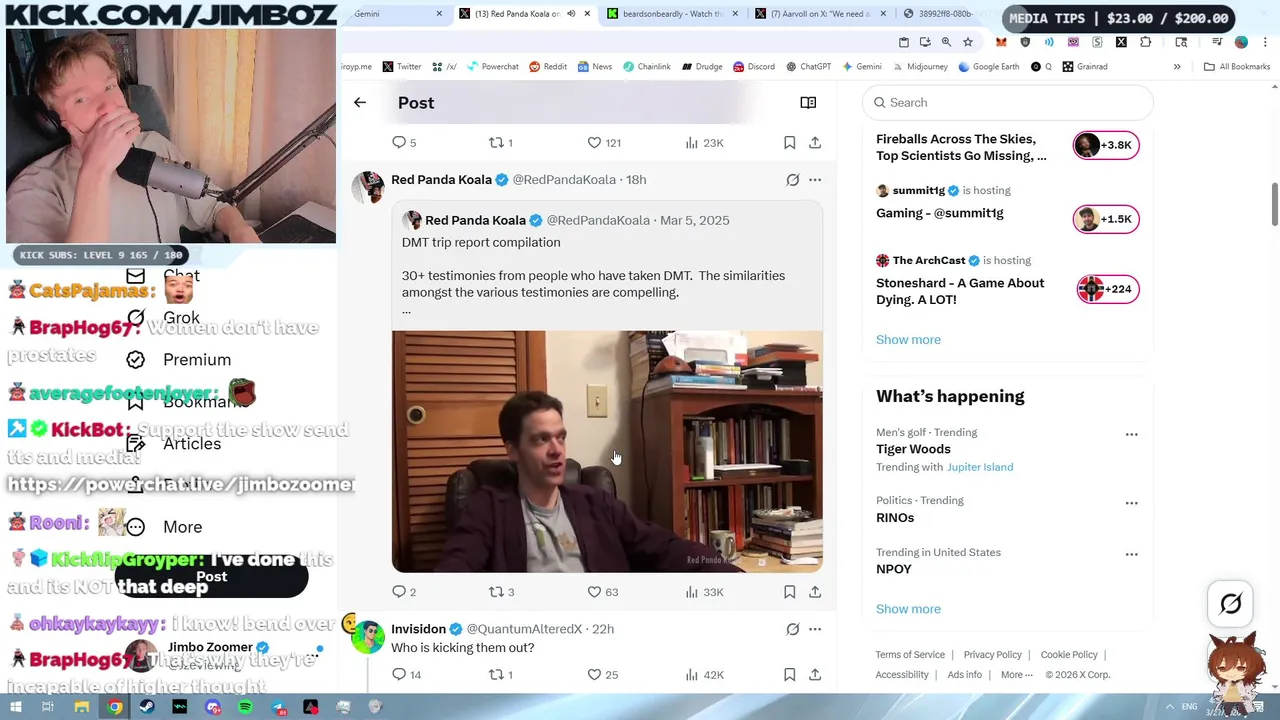Screen dimensions: 1280x720
Task: Like the DMT post with 63 likes
Action: click(603, 592)
